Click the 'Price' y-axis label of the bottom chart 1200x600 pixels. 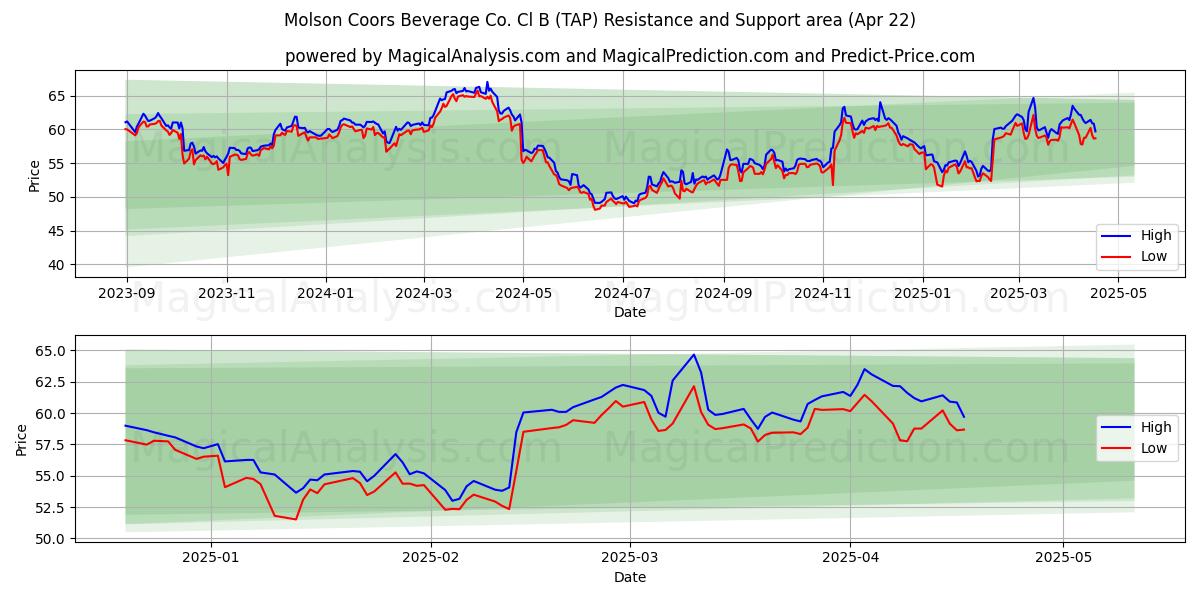22,439
